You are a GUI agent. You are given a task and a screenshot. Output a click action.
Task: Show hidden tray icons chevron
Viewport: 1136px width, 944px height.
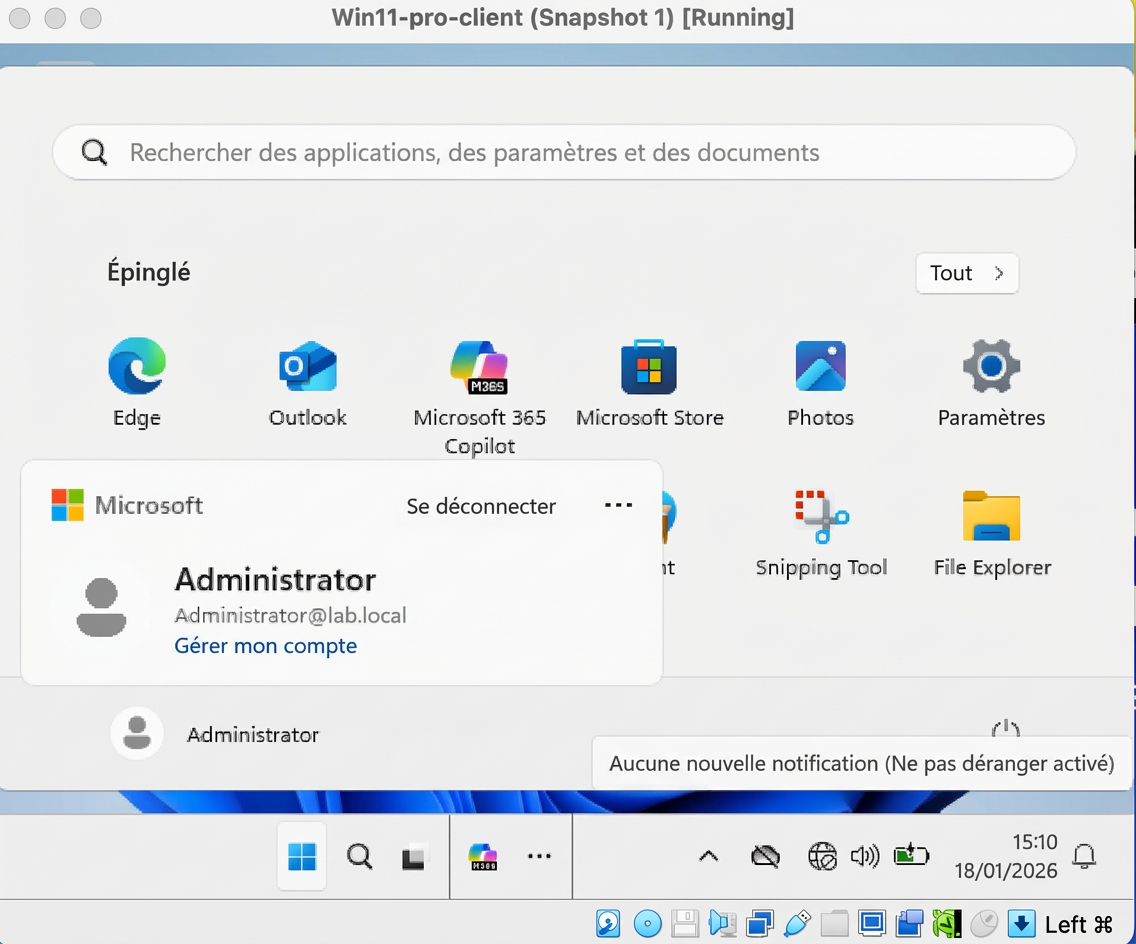[708, 856]
